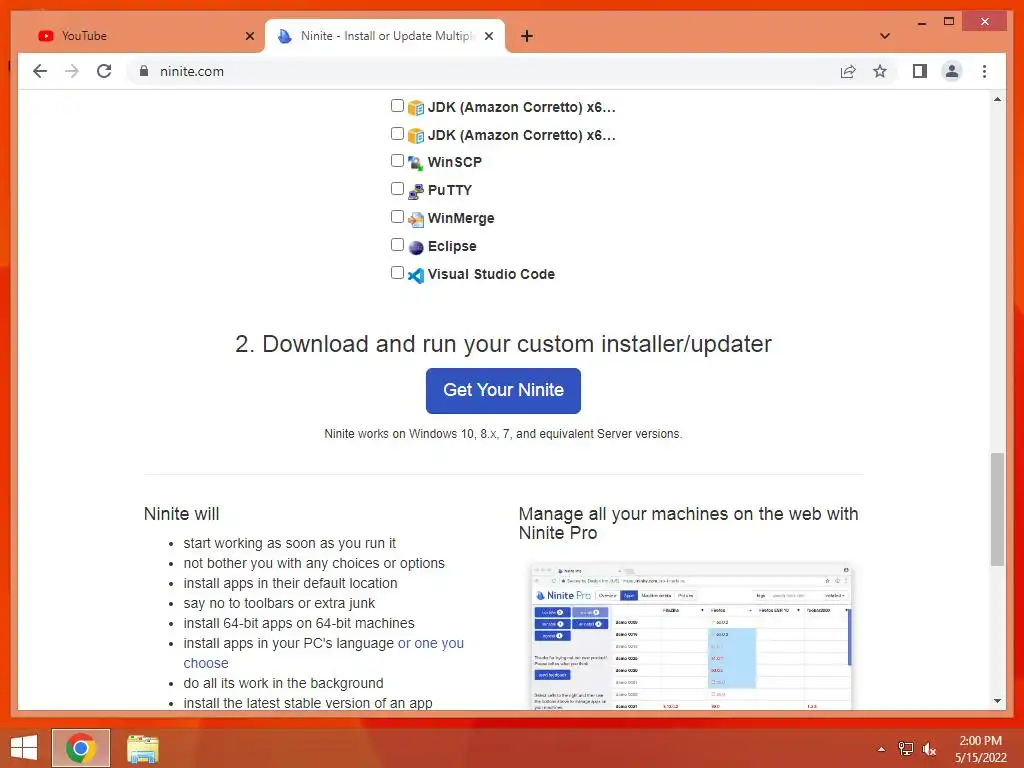This screenshot has height=768, width=1024.
Task: Bookmark this page with star icon
Action: coord(880,71)
